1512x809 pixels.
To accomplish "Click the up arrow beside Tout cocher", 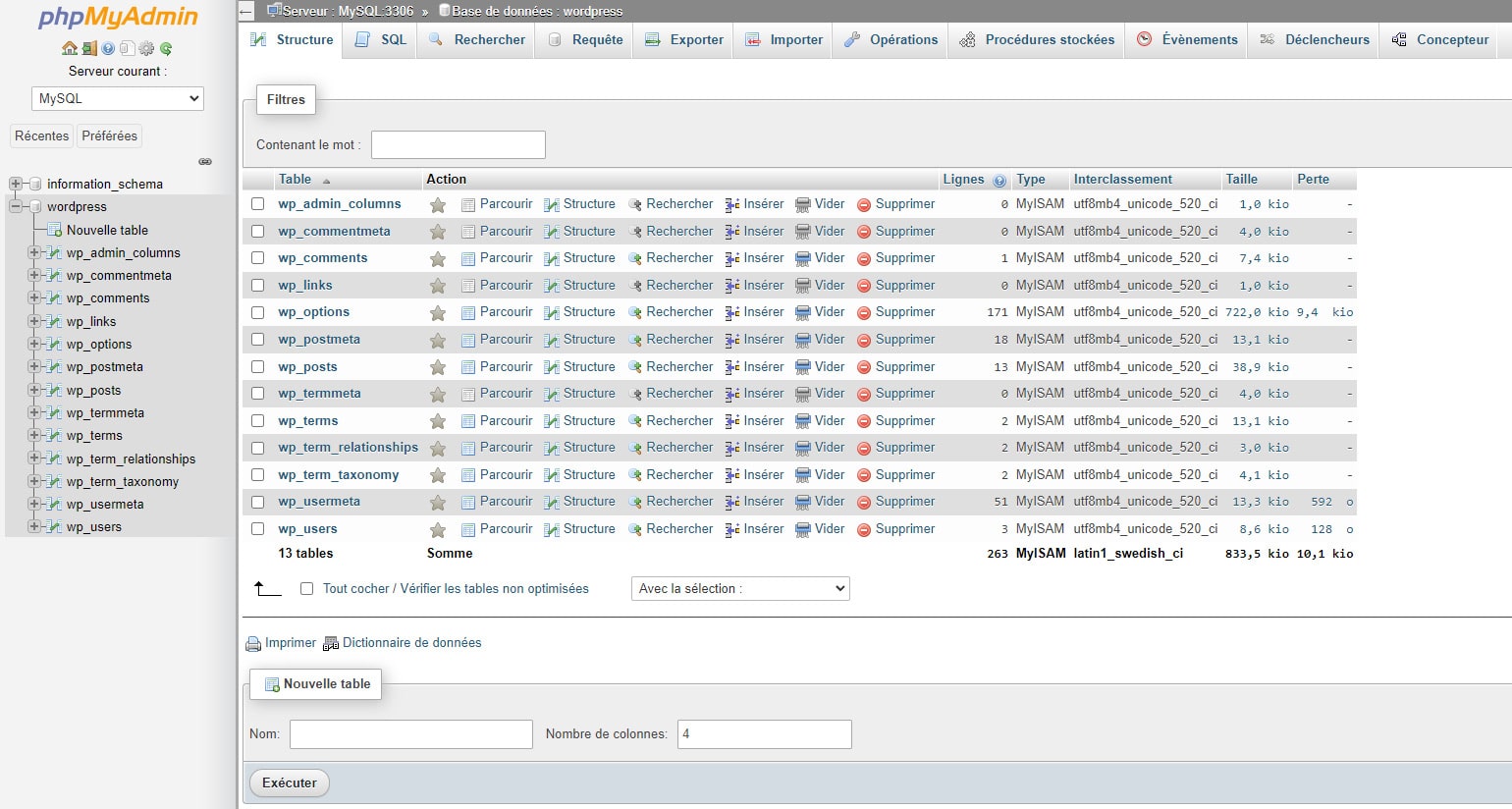I will (x=267, y=588).
